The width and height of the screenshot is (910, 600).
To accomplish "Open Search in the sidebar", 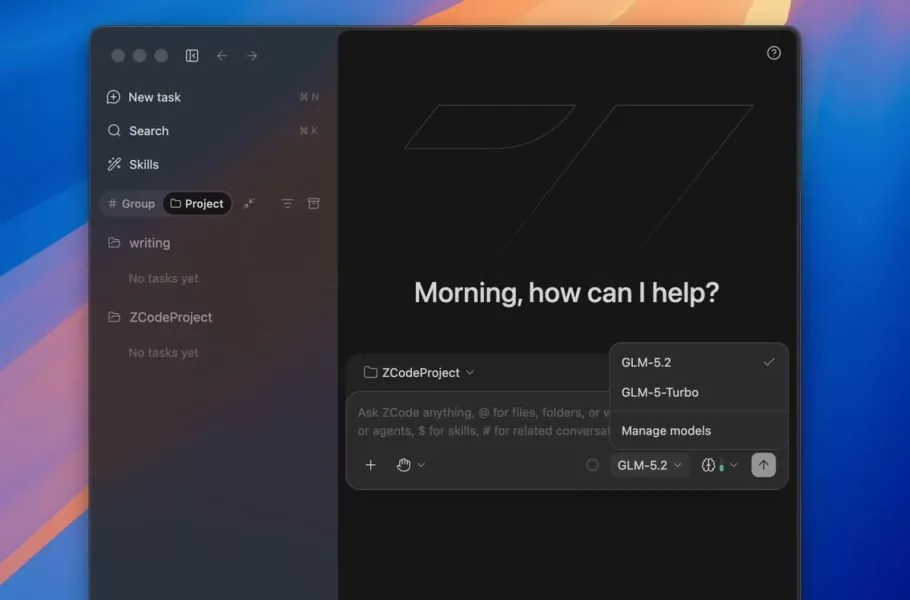I will (212, 131).
